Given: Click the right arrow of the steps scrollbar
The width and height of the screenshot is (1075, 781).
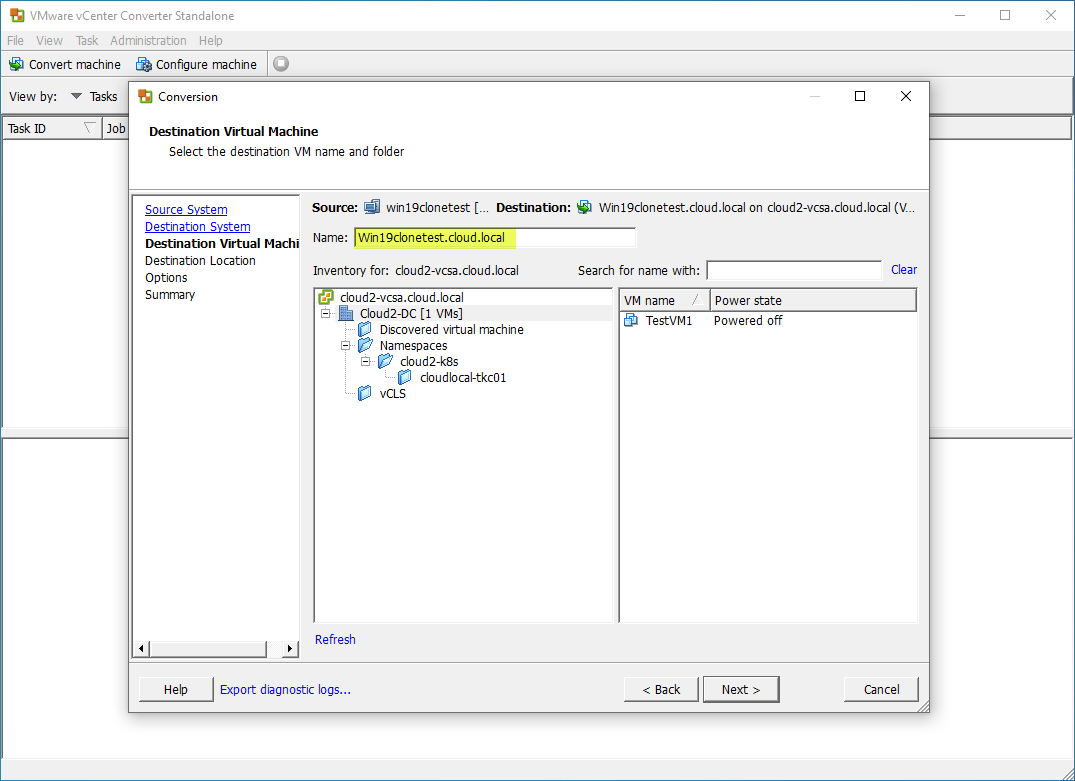Looking at the screenshot, I should 290,648.
